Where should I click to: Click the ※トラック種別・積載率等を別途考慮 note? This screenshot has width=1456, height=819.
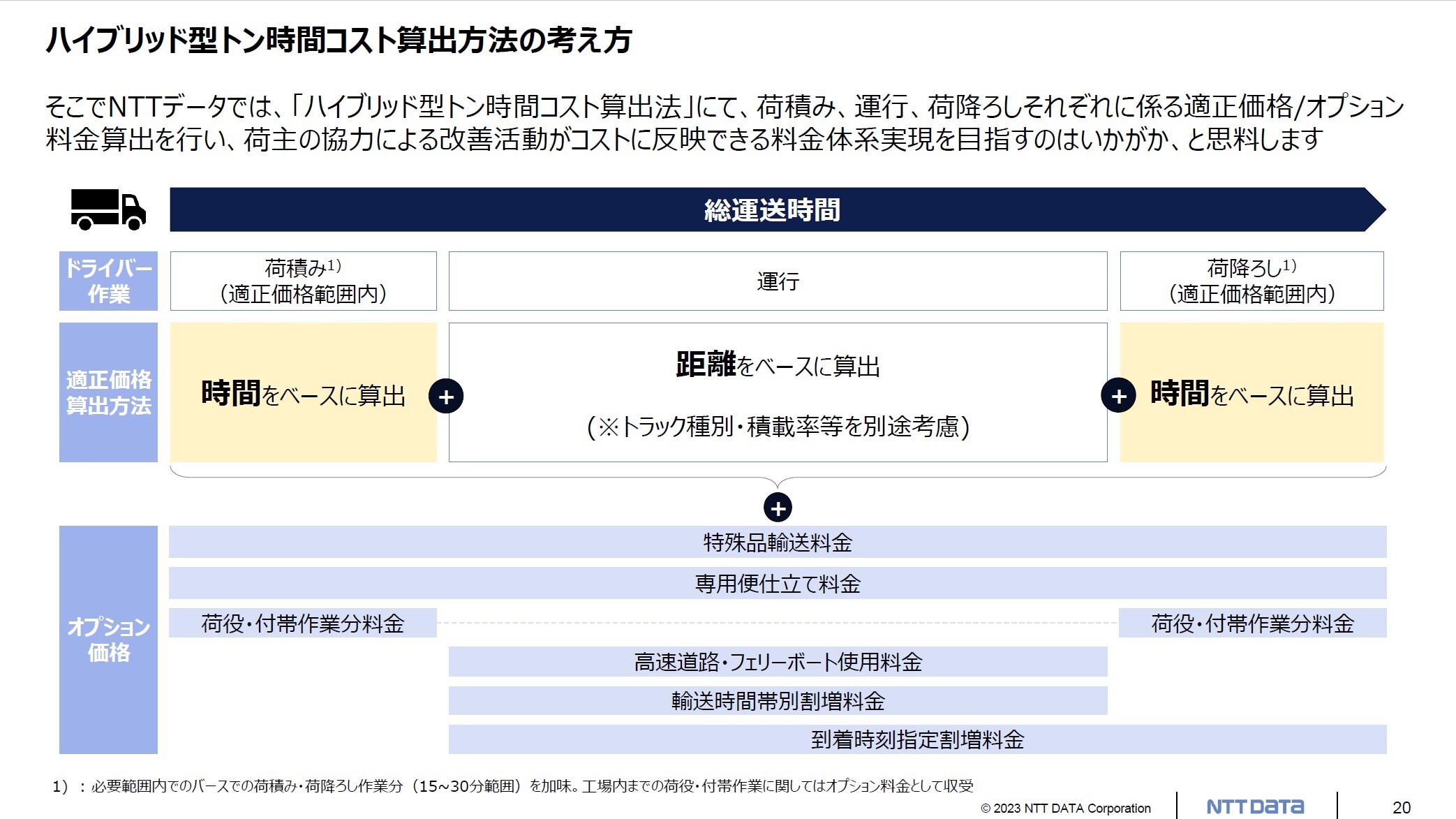coord(778,427)
